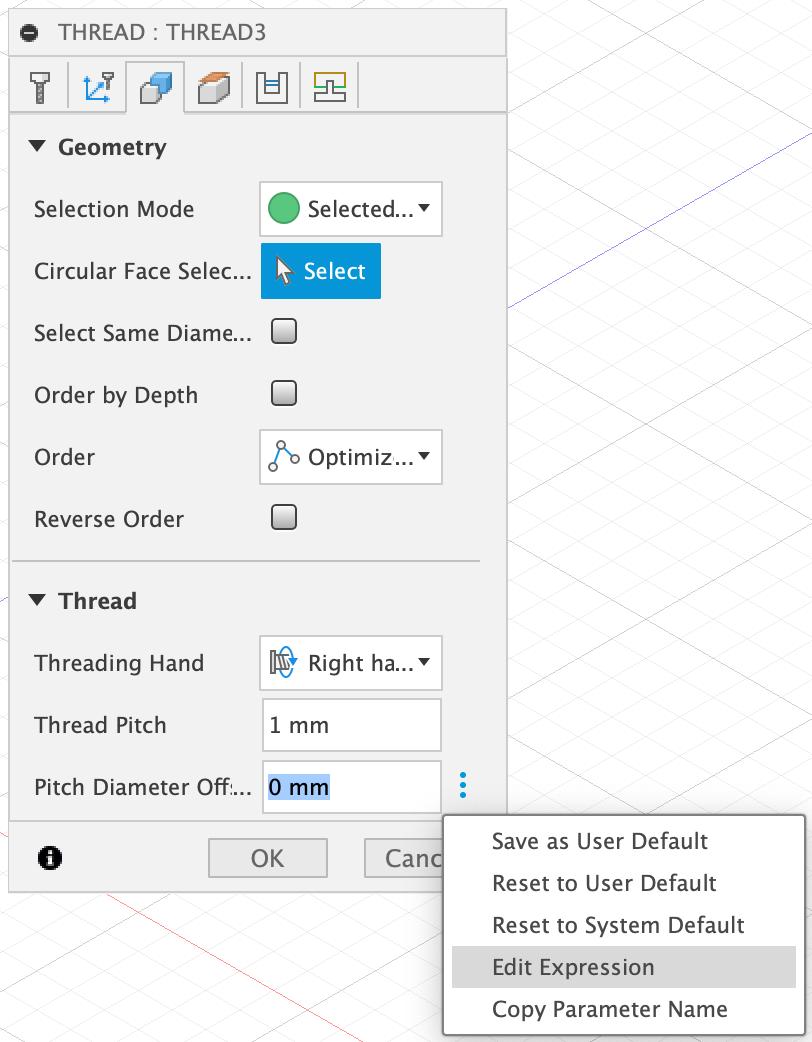This screenshot has height=1042, width=812.
Task: Choose Save as User Default
Action: point(623,841)
